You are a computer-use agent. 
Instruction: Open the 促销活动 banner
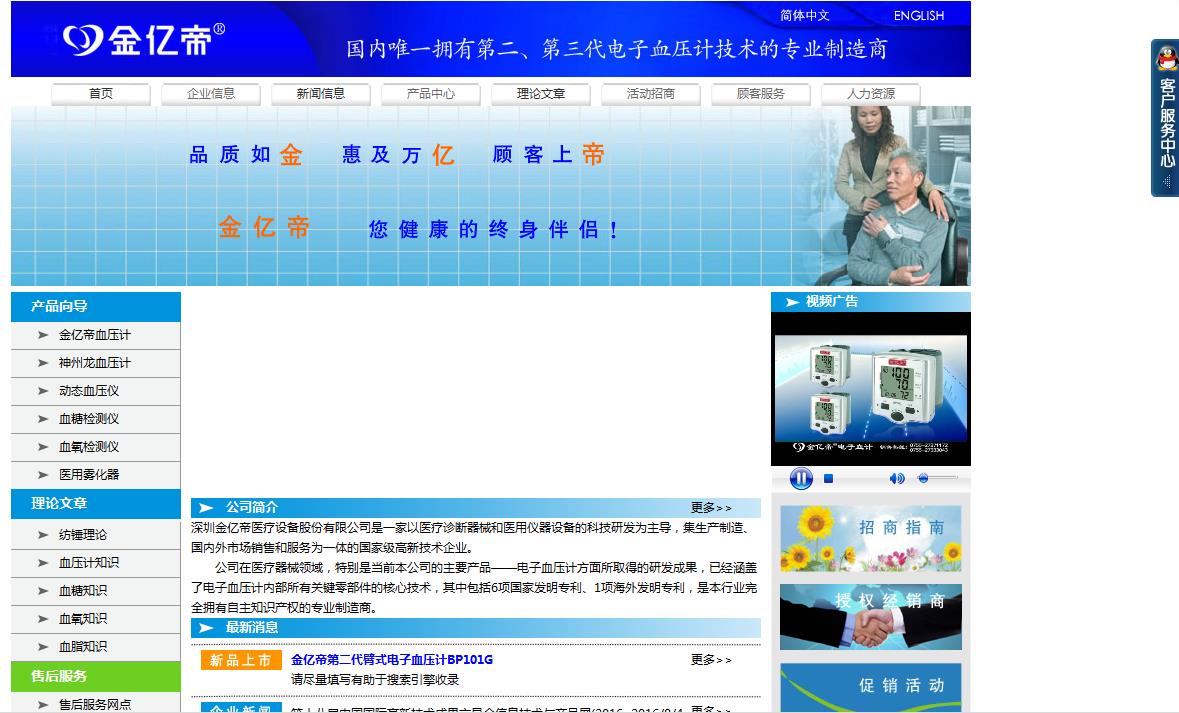(x=871, y=687)
